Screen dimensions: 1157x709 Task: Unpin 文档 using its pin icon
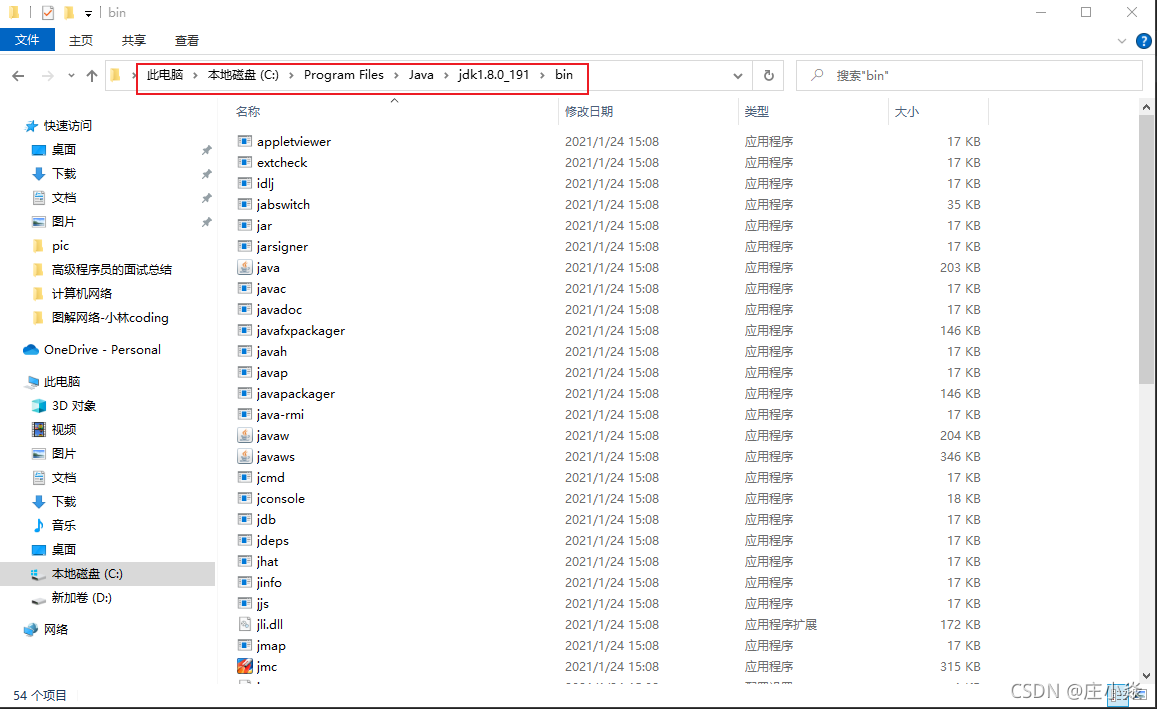pos(207,198)
